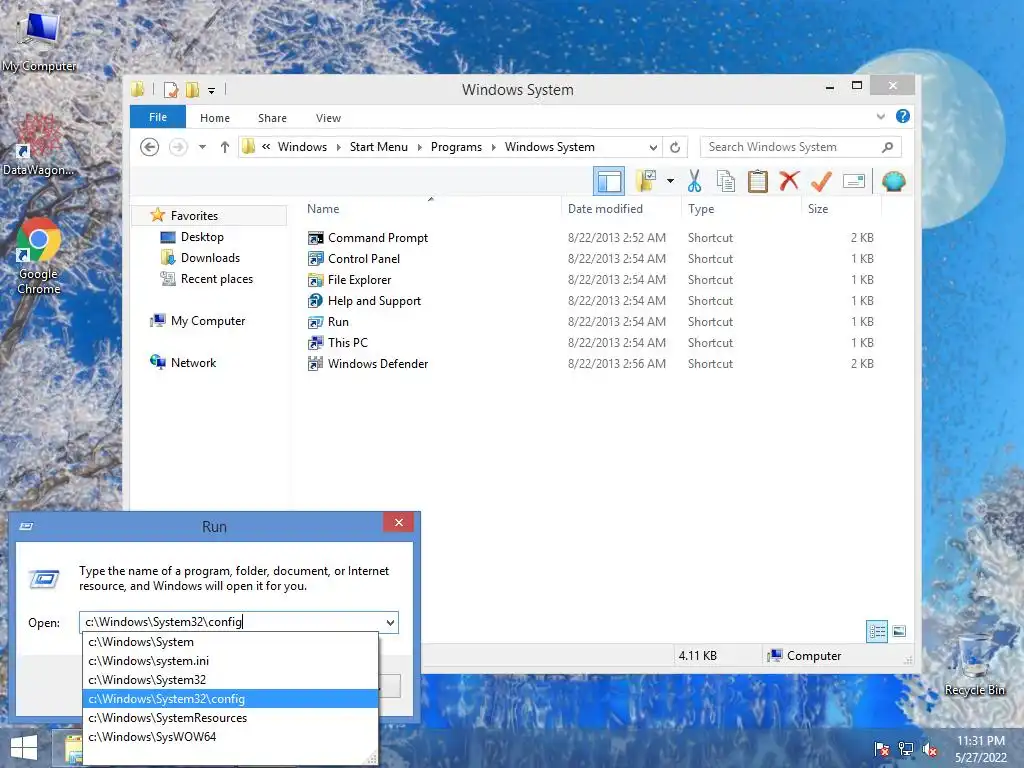
Task: Refresh the Windows System folder
Action: pos(675,147)
